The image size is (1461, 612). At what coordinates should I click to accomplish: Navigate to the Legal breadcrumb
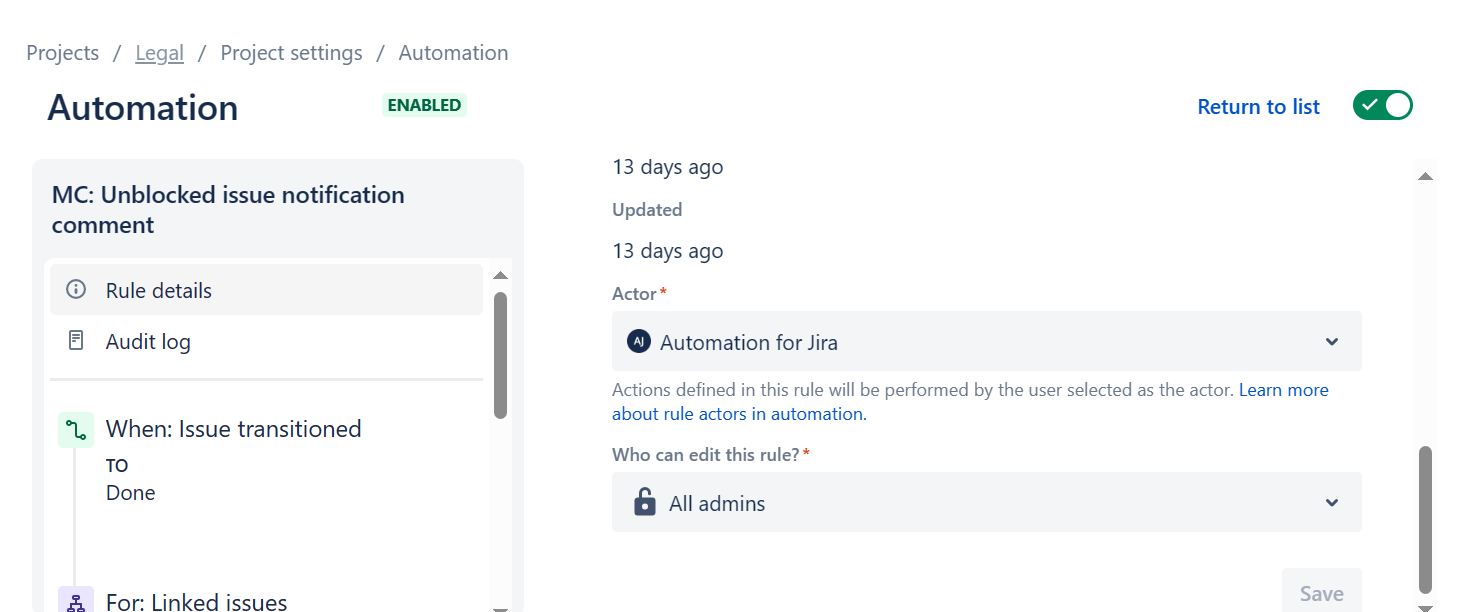point(159,52)
